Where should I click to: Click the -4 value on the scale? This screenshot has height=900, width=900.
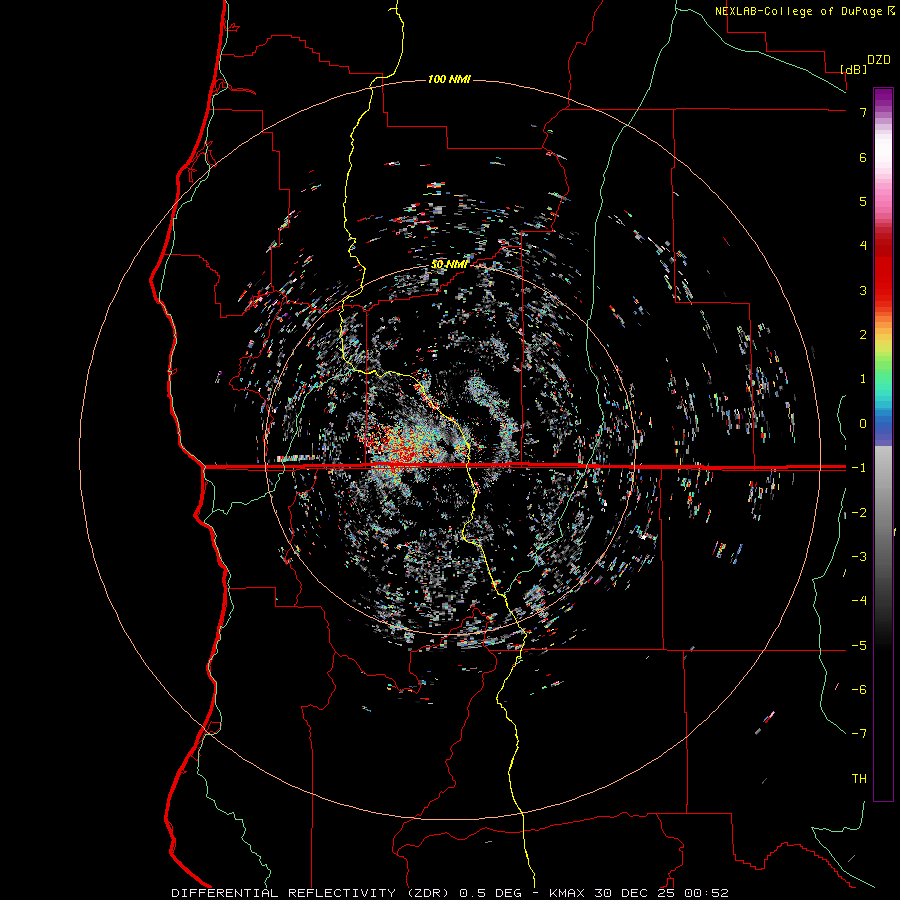859,601
